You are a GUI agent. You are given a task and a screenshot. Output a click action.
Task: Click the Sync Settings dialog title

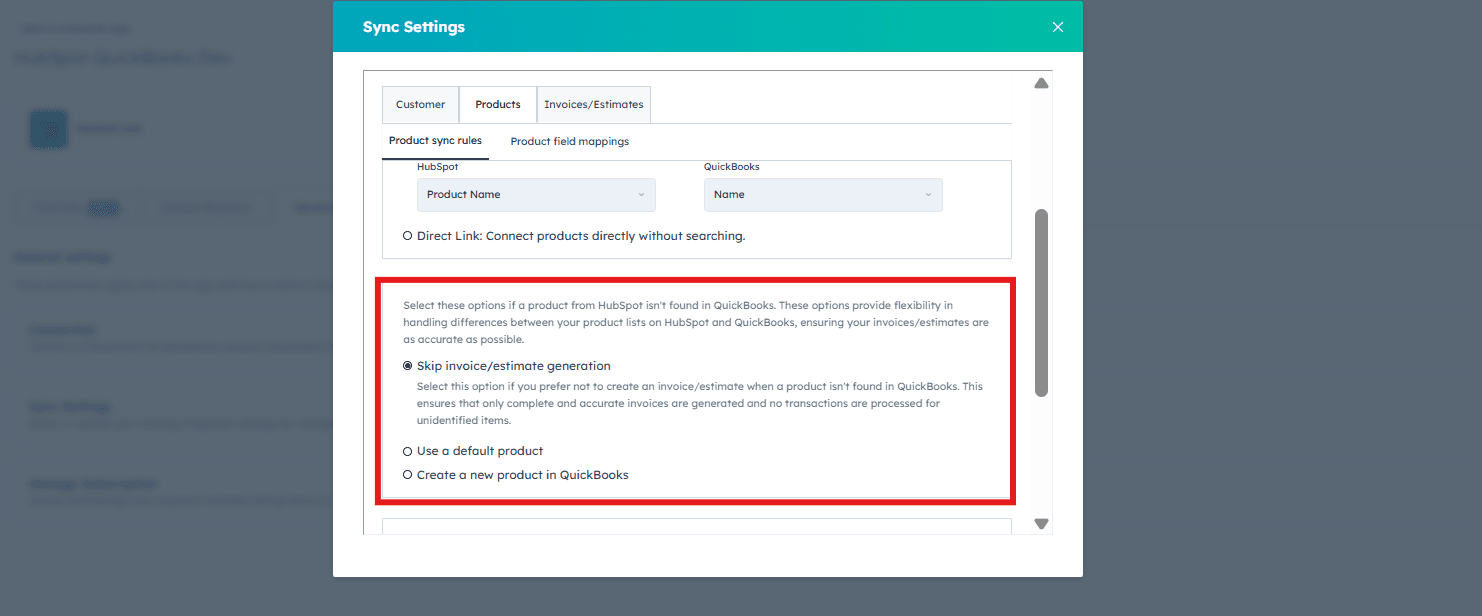pos(414,27)
